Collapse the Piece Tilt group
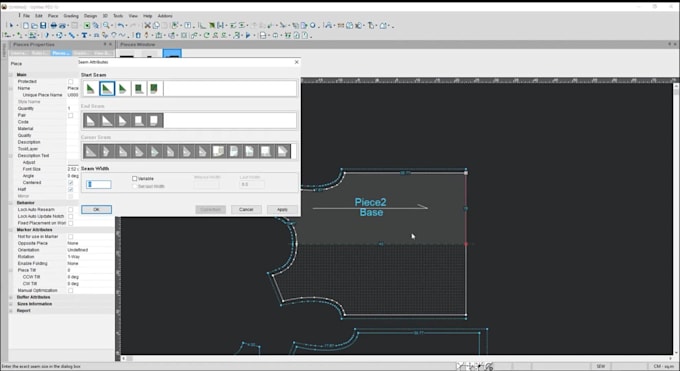Viewport: 680px width, 371px height. (11, 270)
